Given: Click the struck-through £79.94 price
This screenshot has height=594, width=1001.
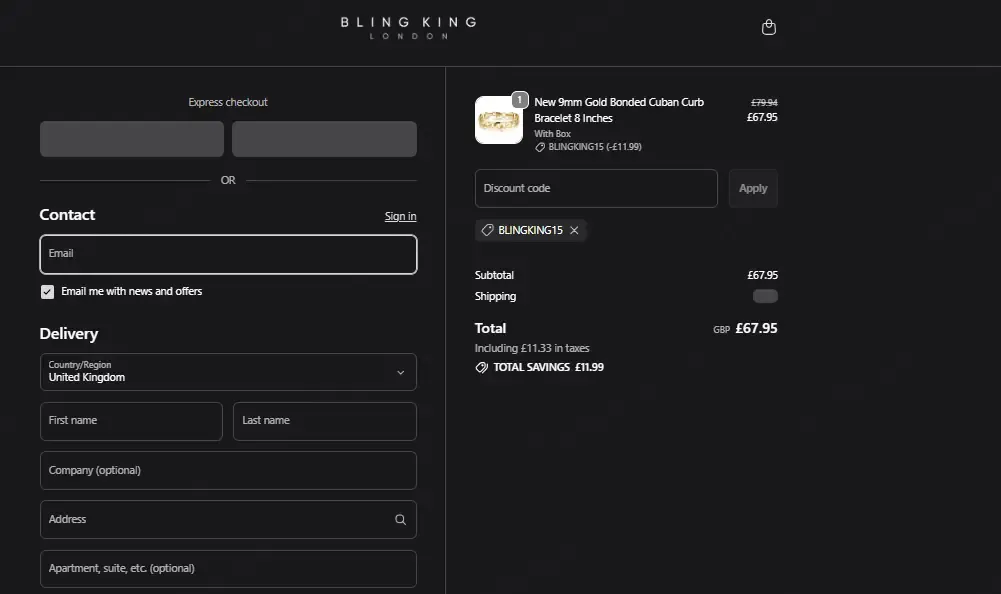Looking at the screenshot, I should pos(764,102).
